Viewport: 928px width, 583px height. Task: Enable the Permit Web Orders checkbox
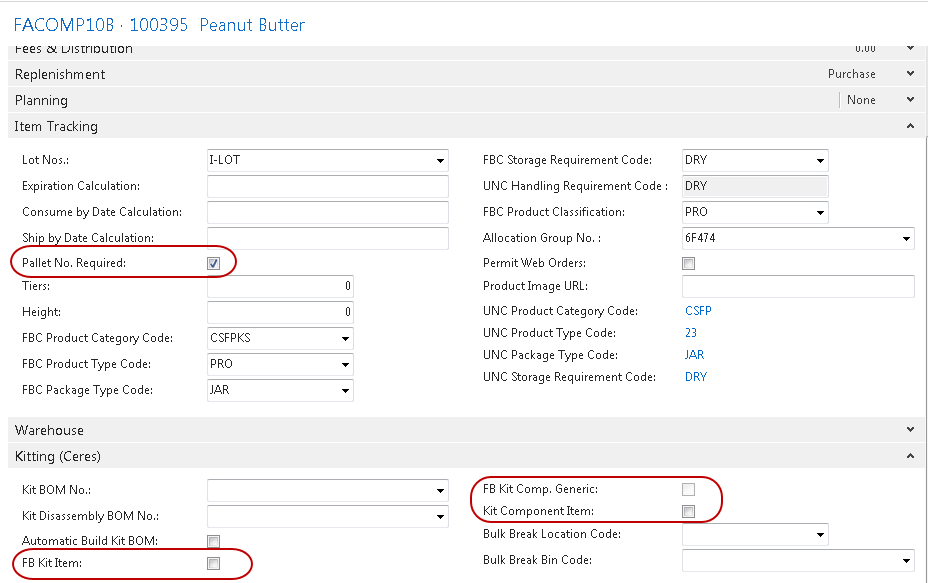tap(688, 264)
